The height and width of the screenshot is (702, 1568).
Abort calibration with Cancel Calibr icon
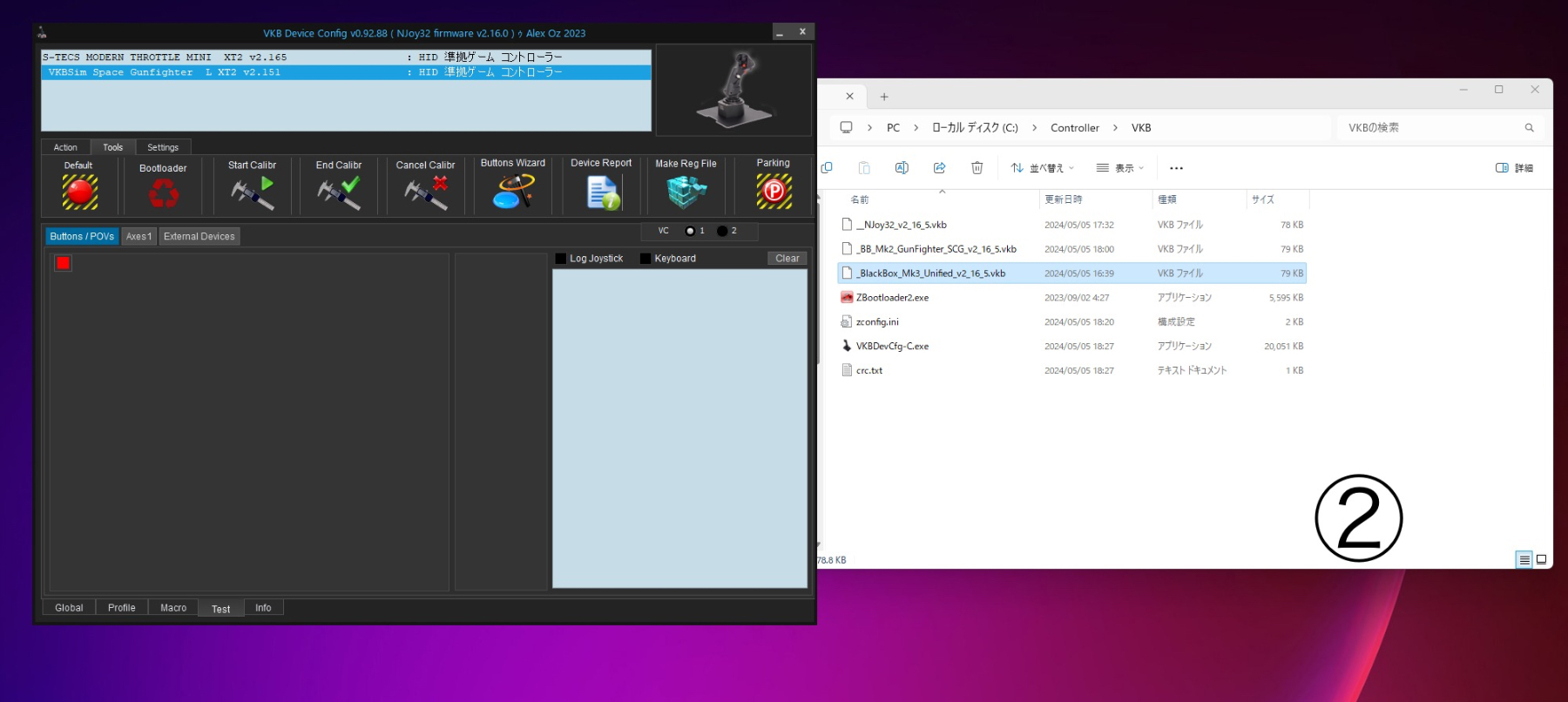pyautogui.click(x=426, y=192)
